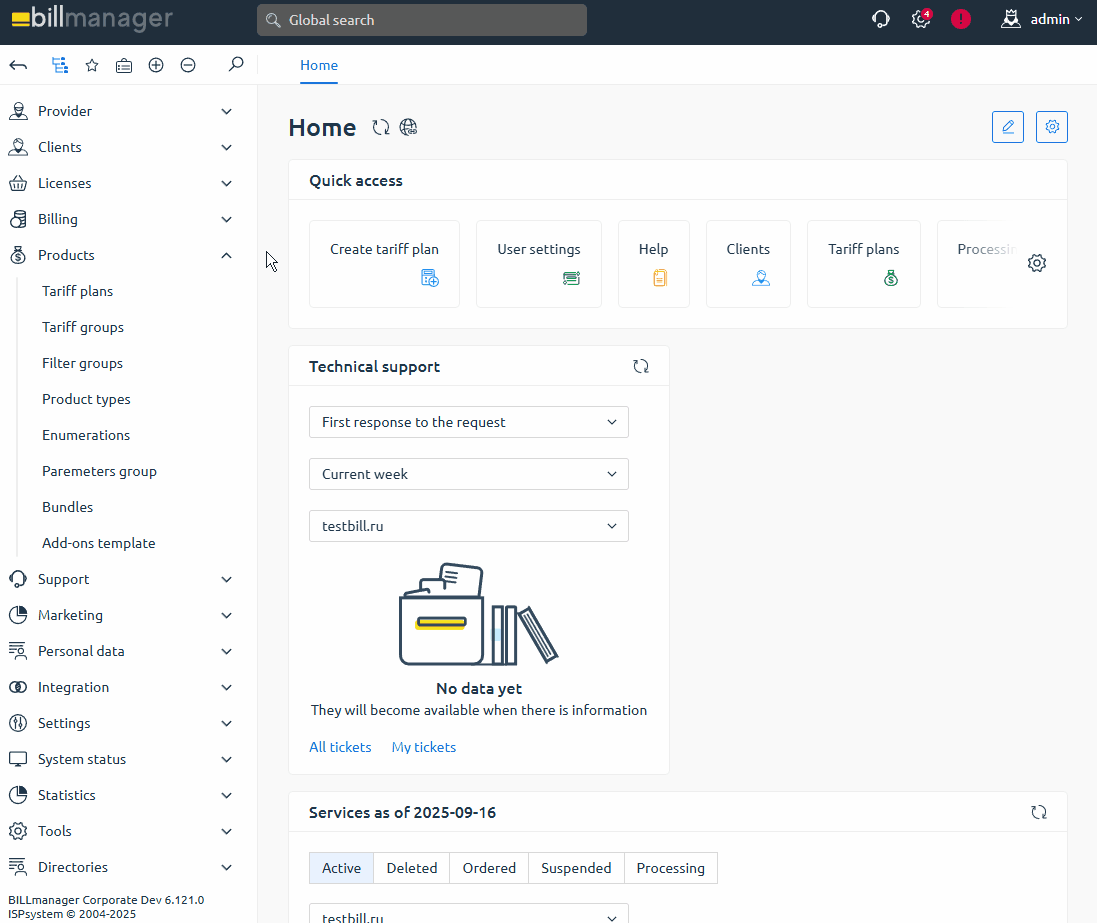The image size is (1097, 923).
Task: Expand all menu sections with plus icon
Action: [156, 65]
